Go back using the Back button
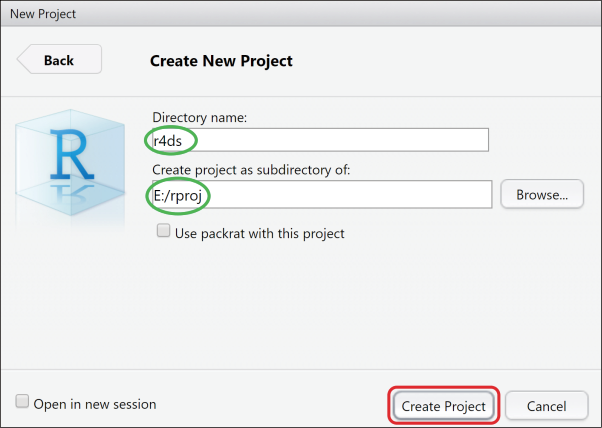Viewport: 602px width, 428px height. 59,60
